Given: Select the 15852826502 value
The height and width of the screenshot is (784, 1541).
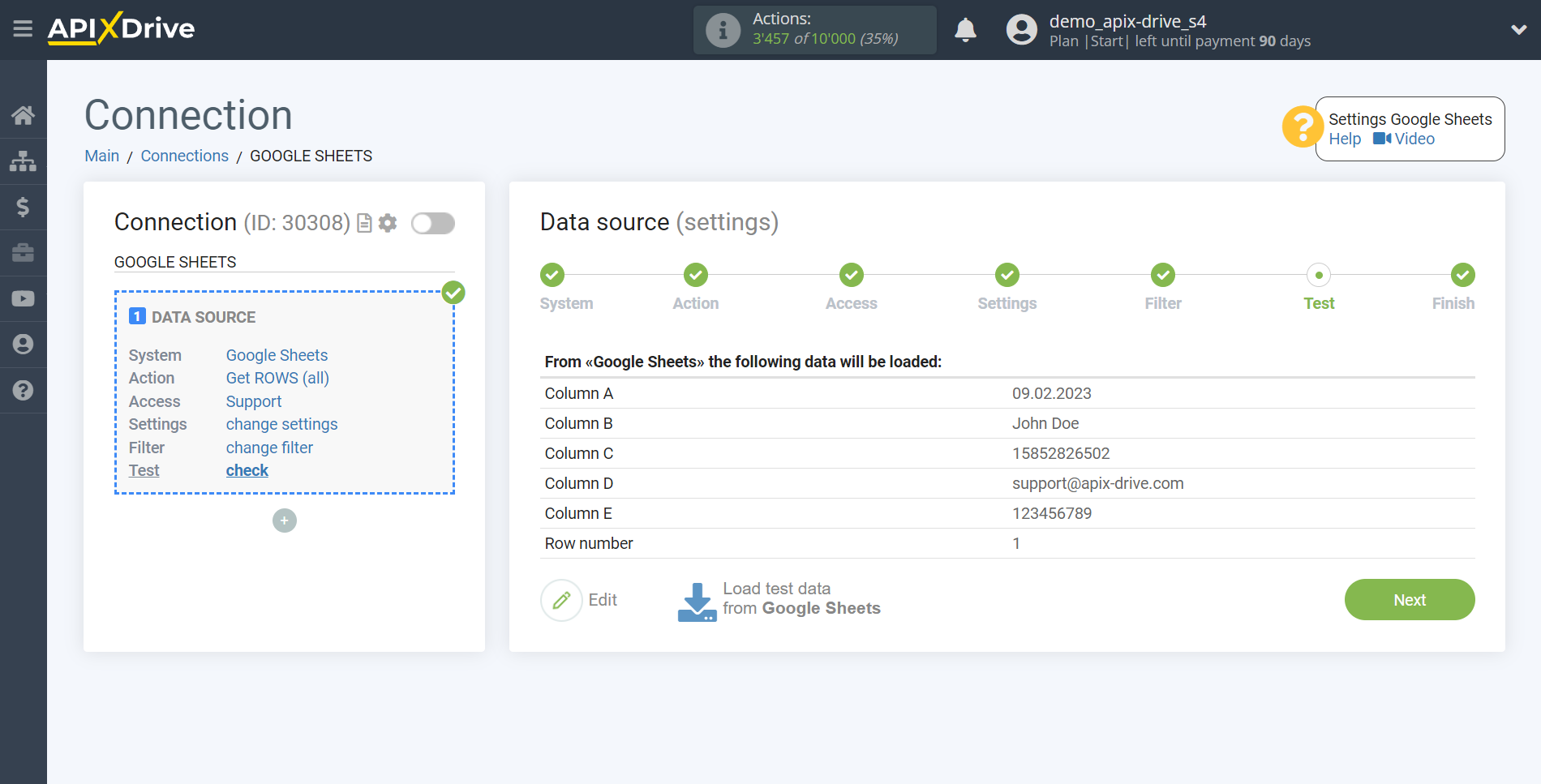Looking at the screenshot, I should tap(1060, 453).
